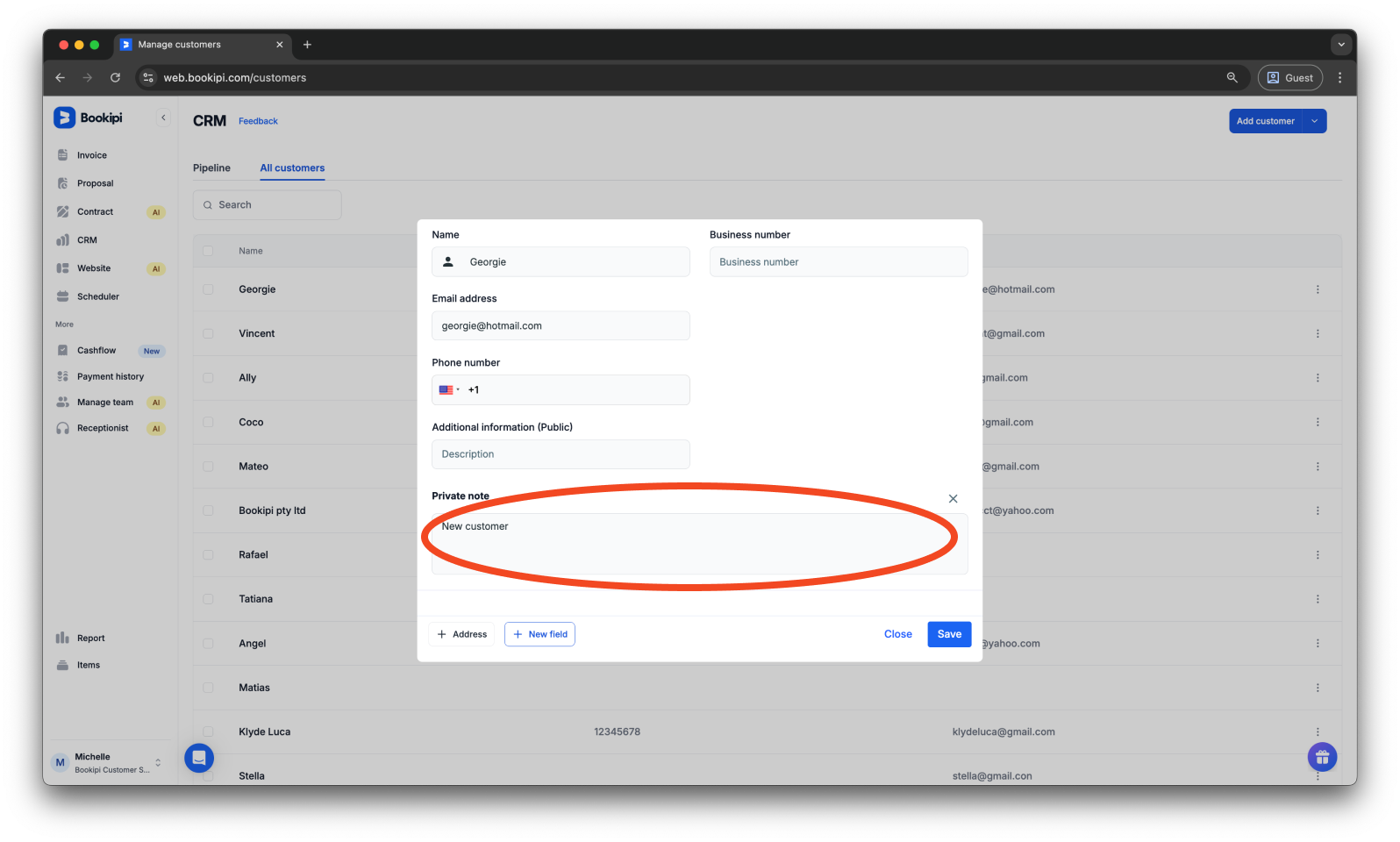The image size is (1400, 842).
Task: Open CRM from the sidebar
Action: (87, 239)
